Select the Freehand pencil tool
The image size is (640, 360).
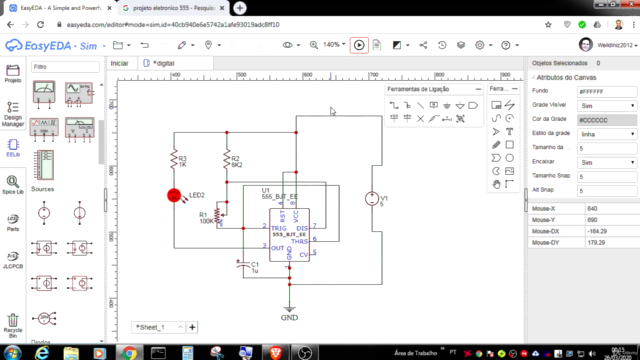[496, 144]
